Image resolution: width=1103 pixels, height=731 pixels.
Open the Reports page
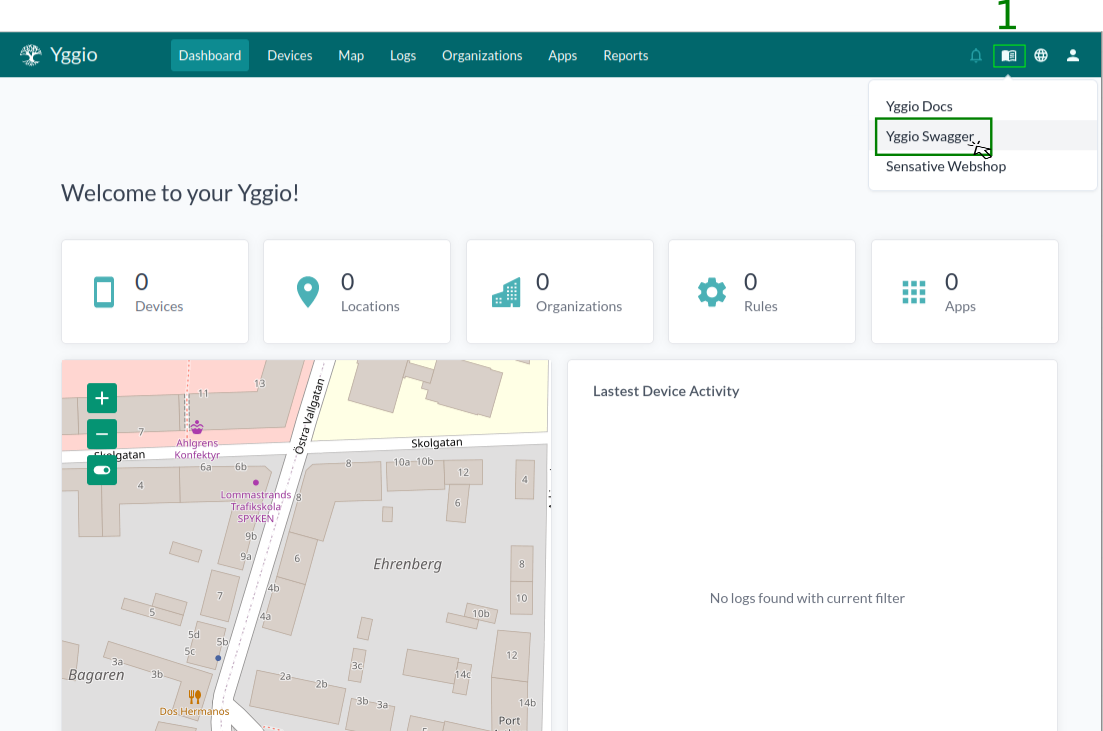[625, 56]
